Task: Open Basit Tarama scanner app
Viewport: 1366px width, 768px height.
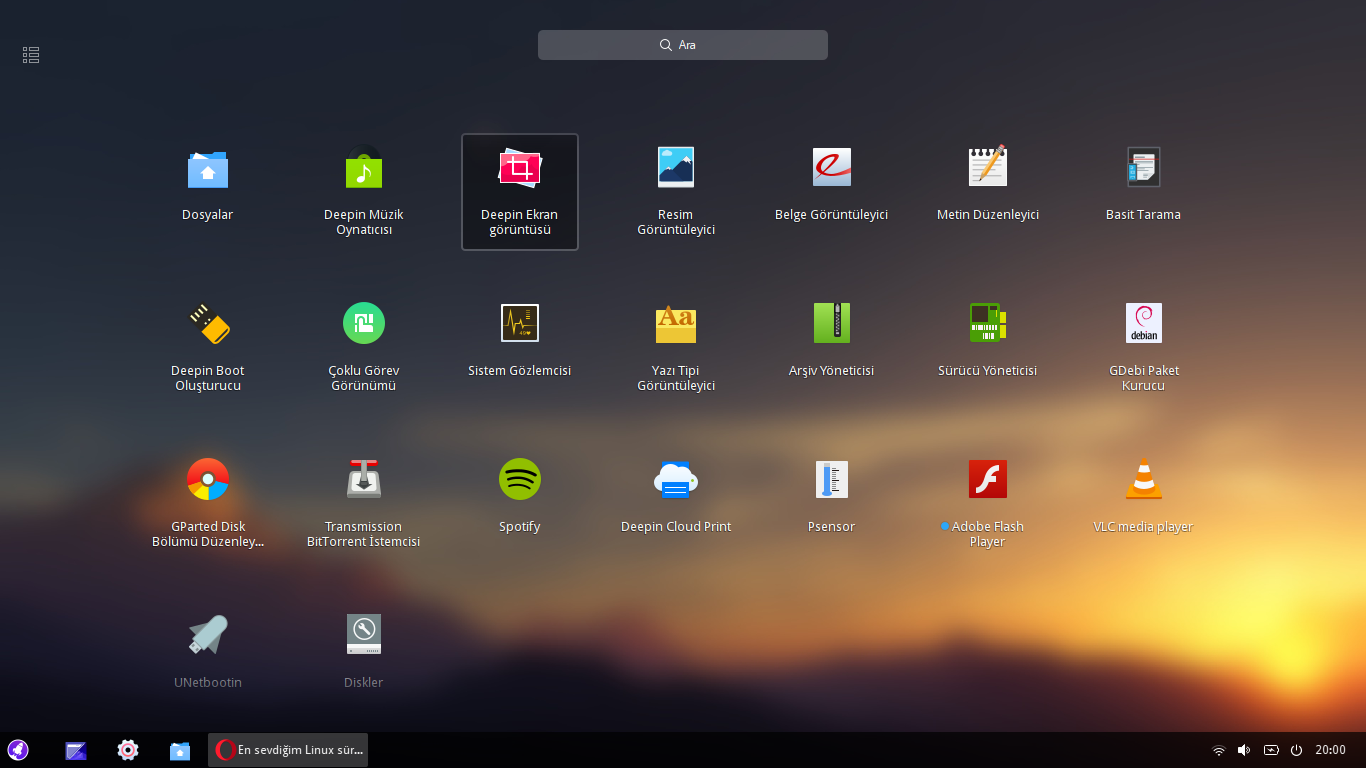Action: 1143,168
